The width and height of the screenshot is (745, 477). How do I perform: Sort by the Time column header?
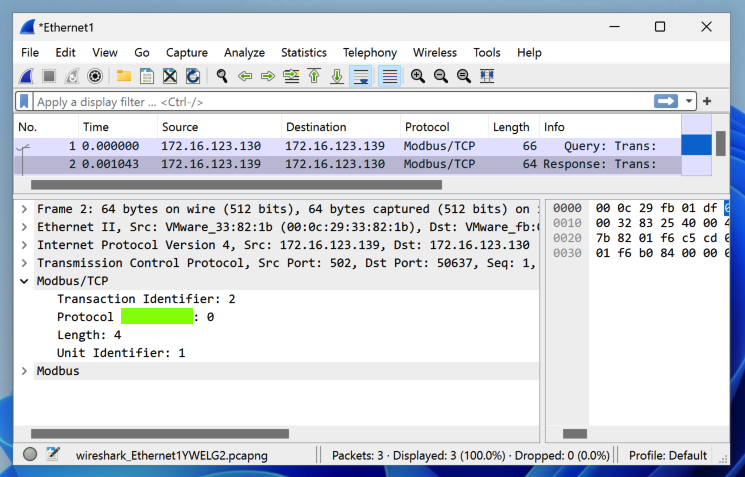tap(118, 127)
